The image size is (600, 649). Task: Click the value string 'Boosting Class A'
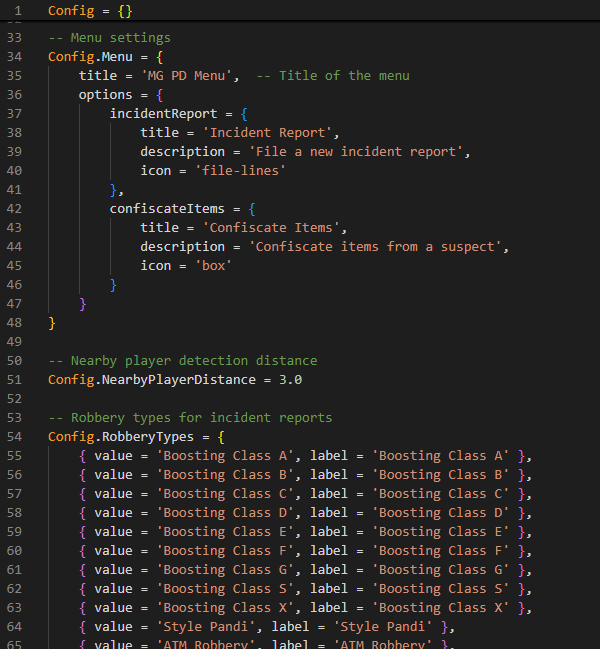click(225, 456)
